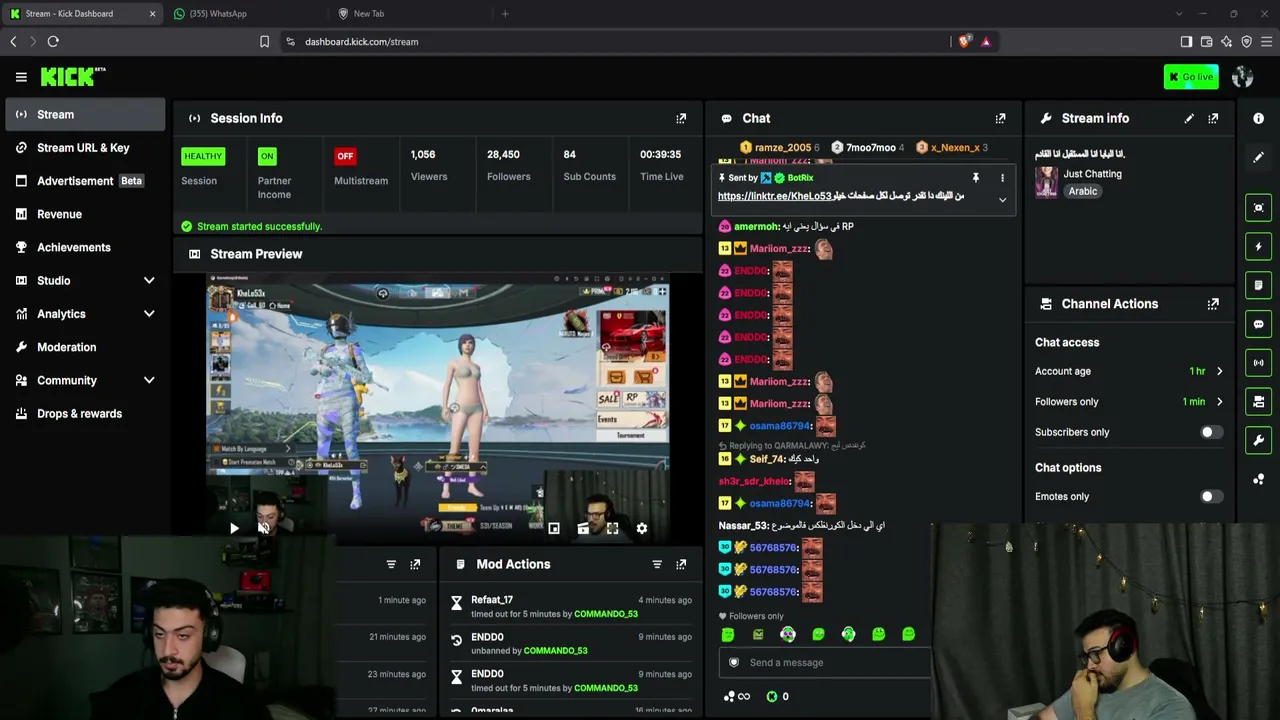Toggle Subscribers only chat
The width and height of the screenshot is (1280, 720).
click(1211, 432)
